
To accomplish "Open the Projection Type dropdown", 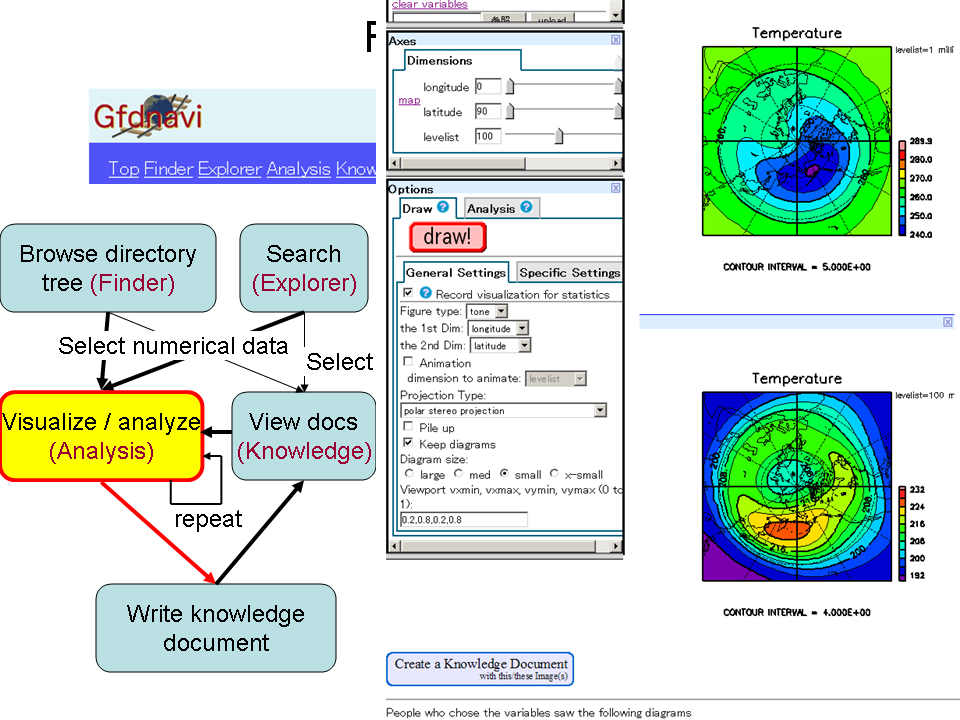I will (503, 411).
